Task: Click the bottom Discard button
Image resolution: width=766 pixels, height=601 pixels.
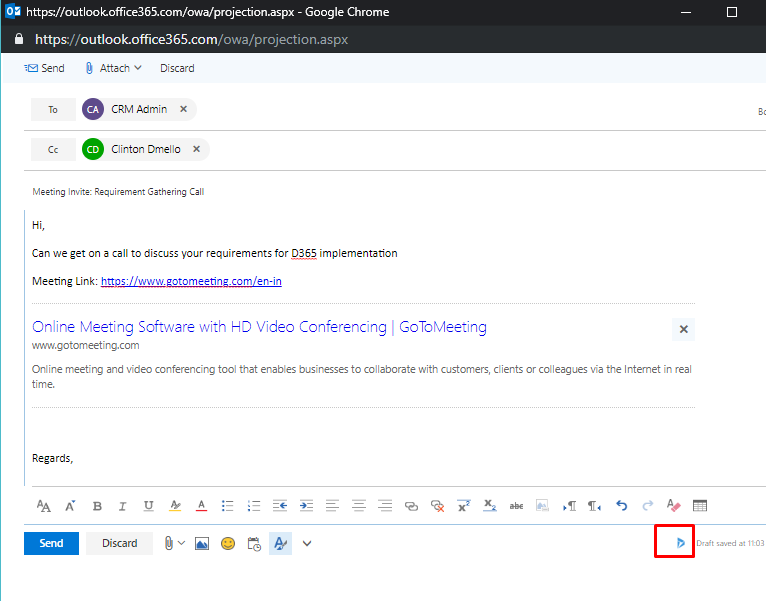Action: [120, 543]
